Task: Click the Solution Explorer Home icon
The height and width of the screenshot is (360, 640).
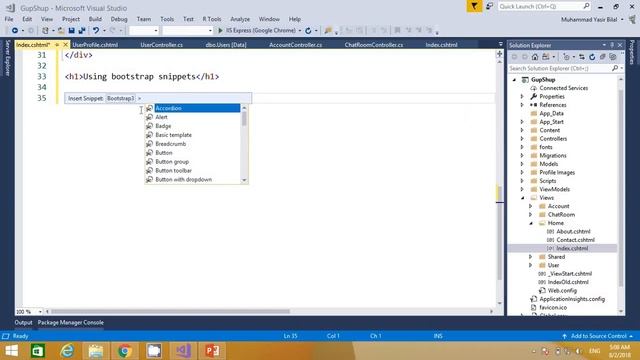Action: click(x=535, y=57)
